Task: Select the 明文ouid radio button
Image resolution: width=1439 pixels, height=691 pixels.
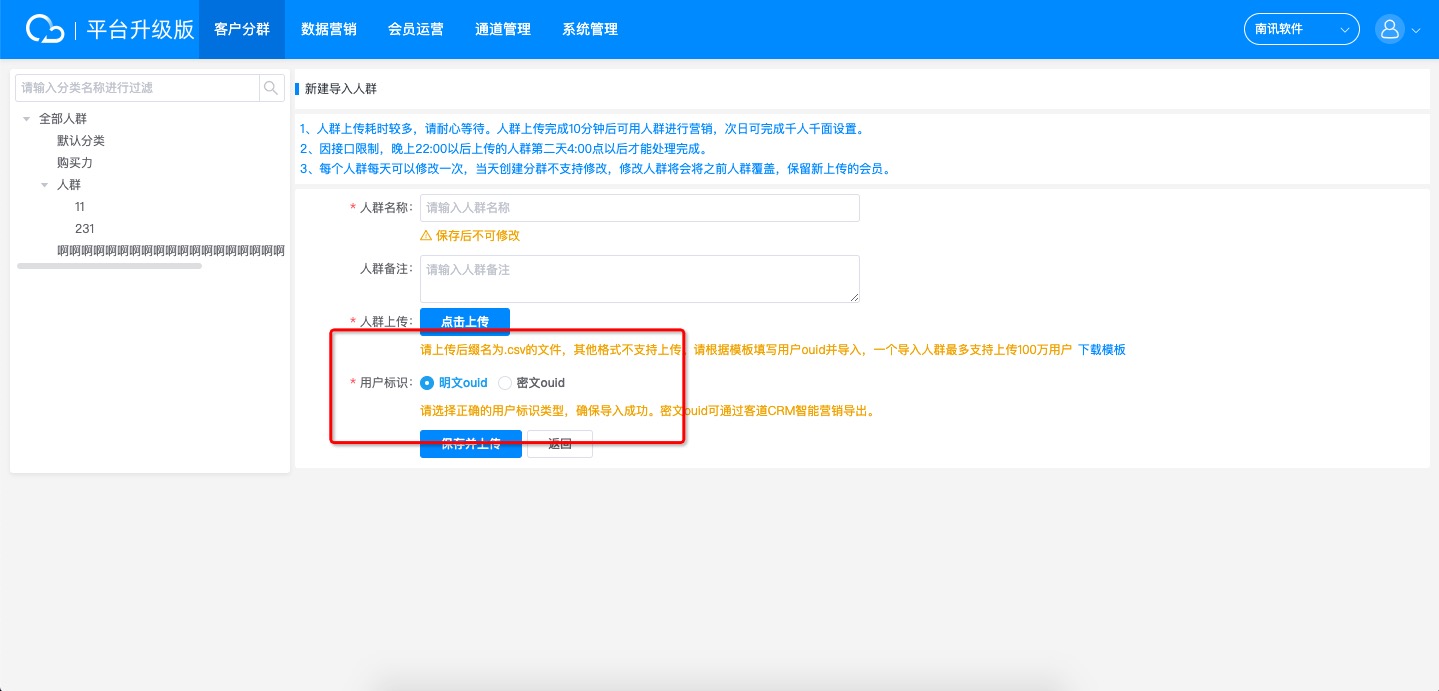Action: [427, 383]
